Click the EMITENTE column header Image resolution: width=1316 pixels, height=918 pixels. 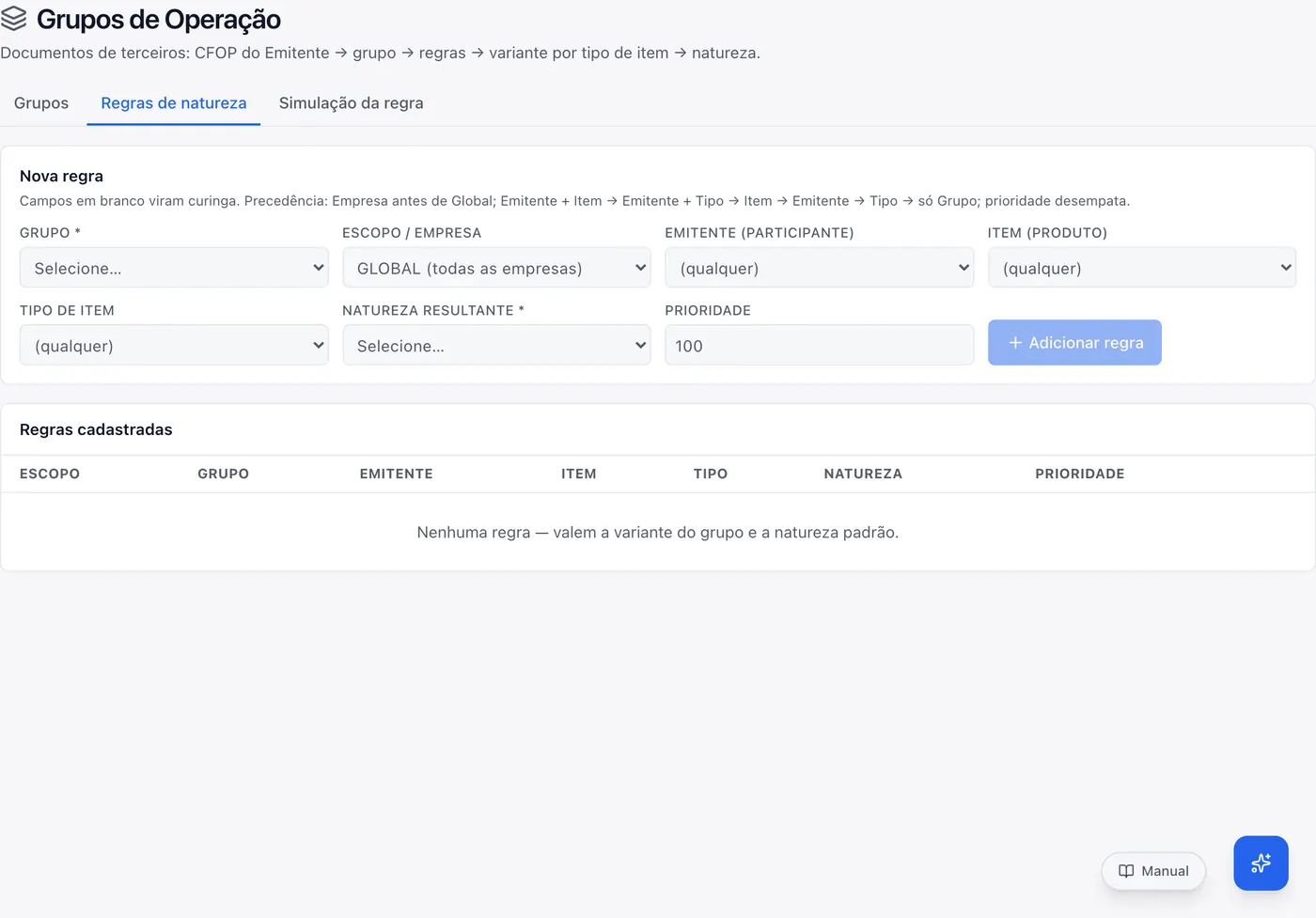coord(397,475)
